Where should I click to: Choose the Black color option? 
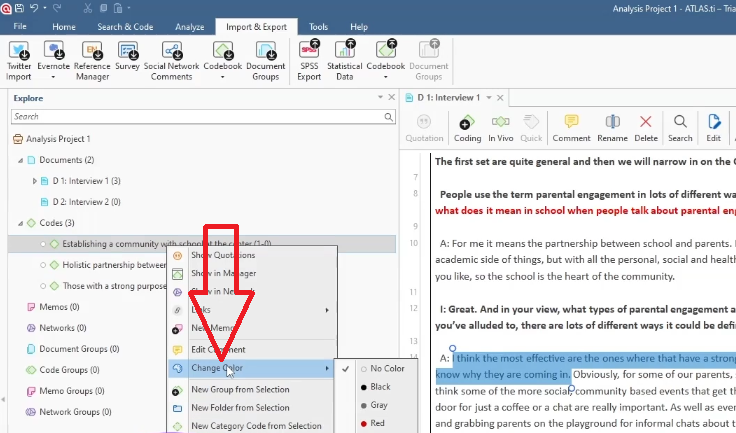(380, 387)
